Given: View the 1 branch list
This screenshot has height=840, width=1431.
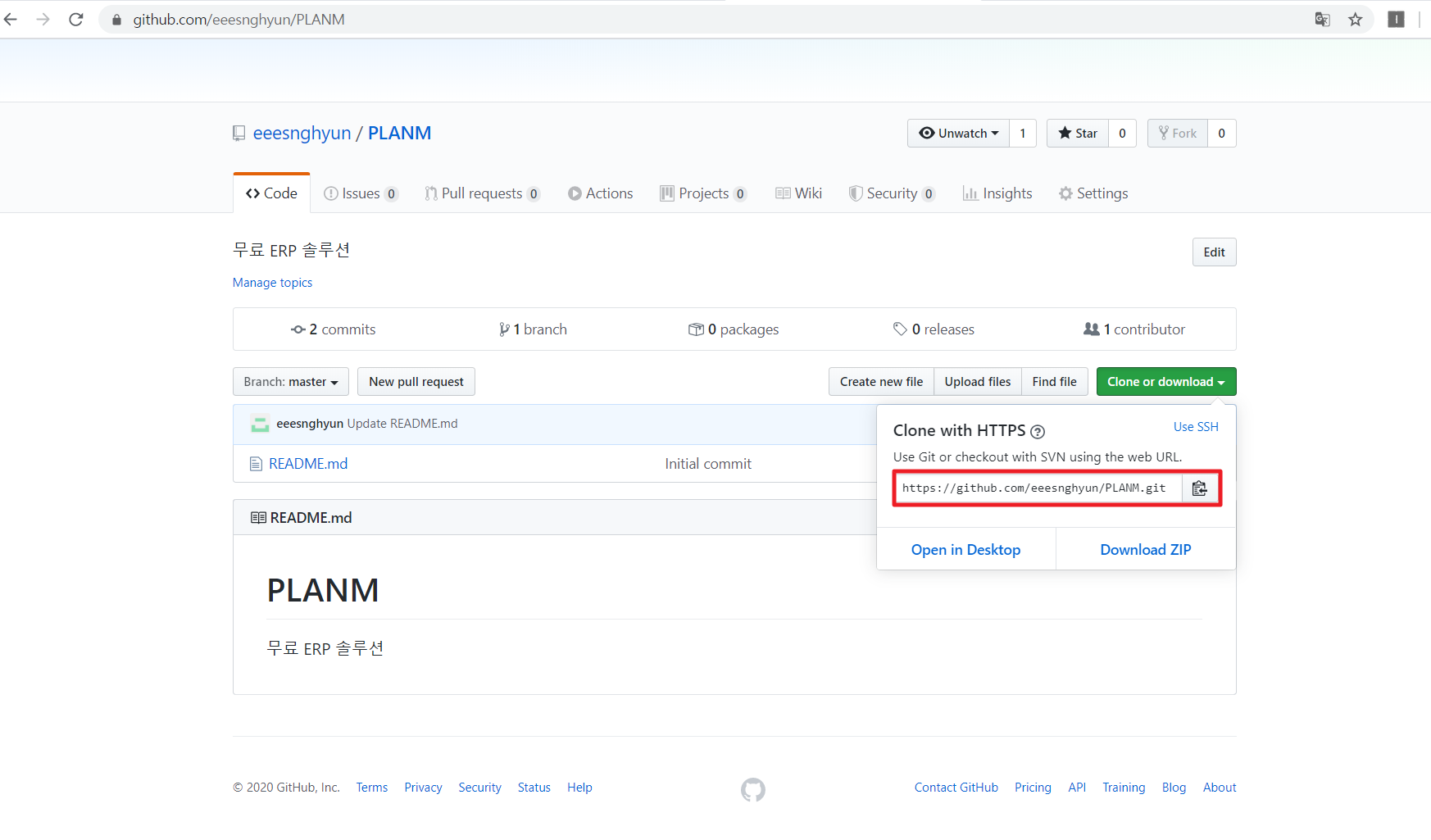Looking at the screenshot, I should pyautogui.click(x=533, y=329).
